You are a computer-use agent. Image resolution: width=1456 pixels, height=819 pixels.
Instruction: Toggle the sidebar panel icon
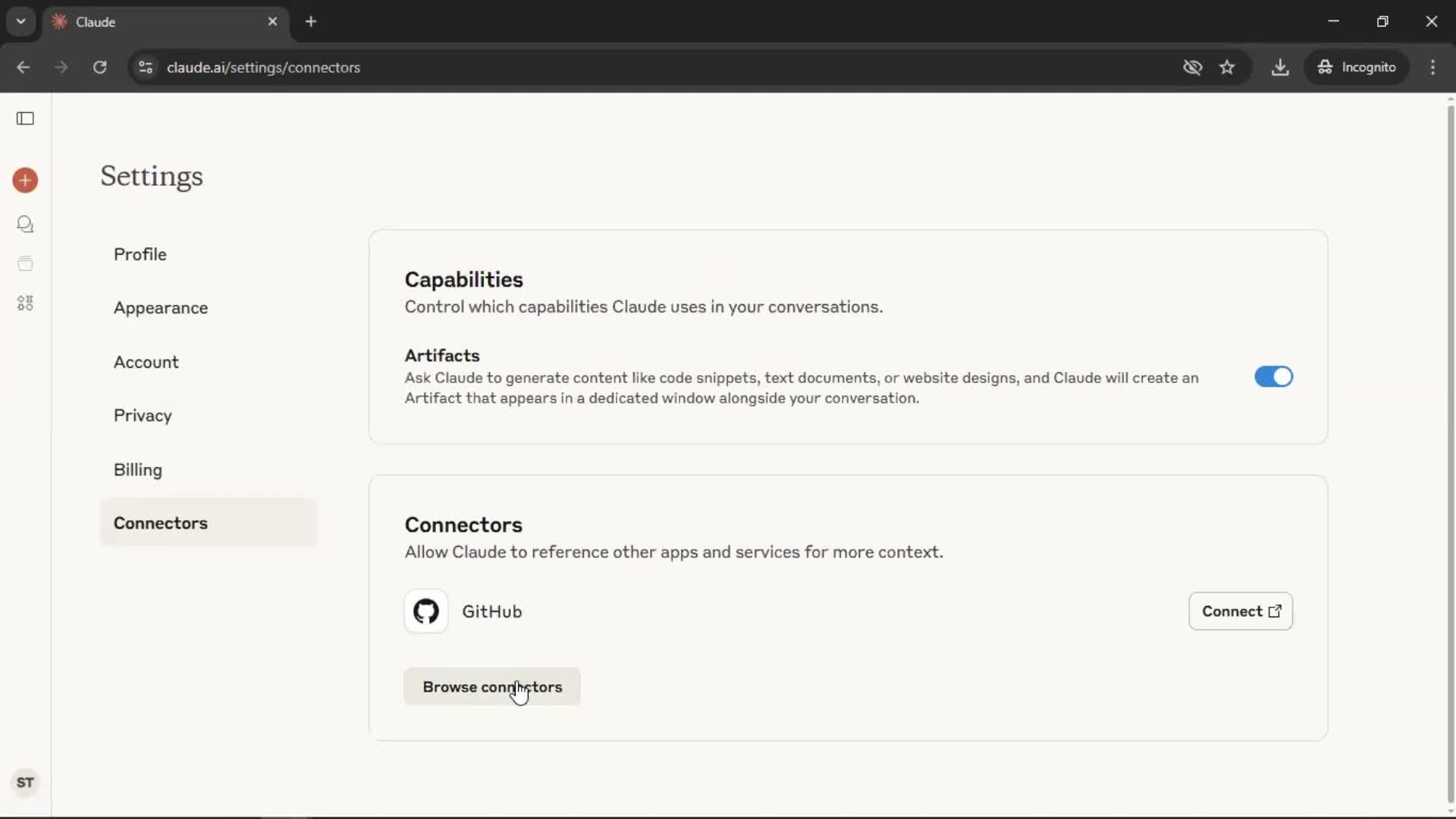(x=25, y=118)
